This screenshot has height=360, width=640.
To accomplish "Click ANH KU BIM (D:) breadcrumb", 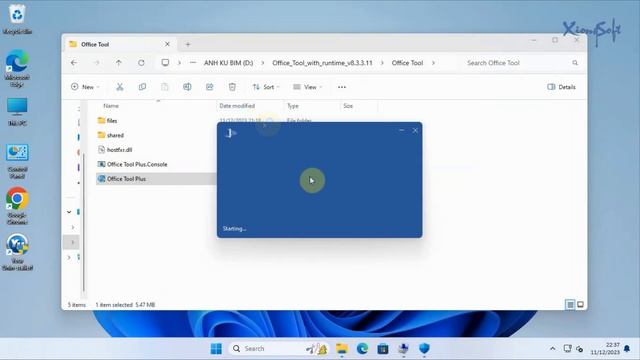I will point(229,63).
